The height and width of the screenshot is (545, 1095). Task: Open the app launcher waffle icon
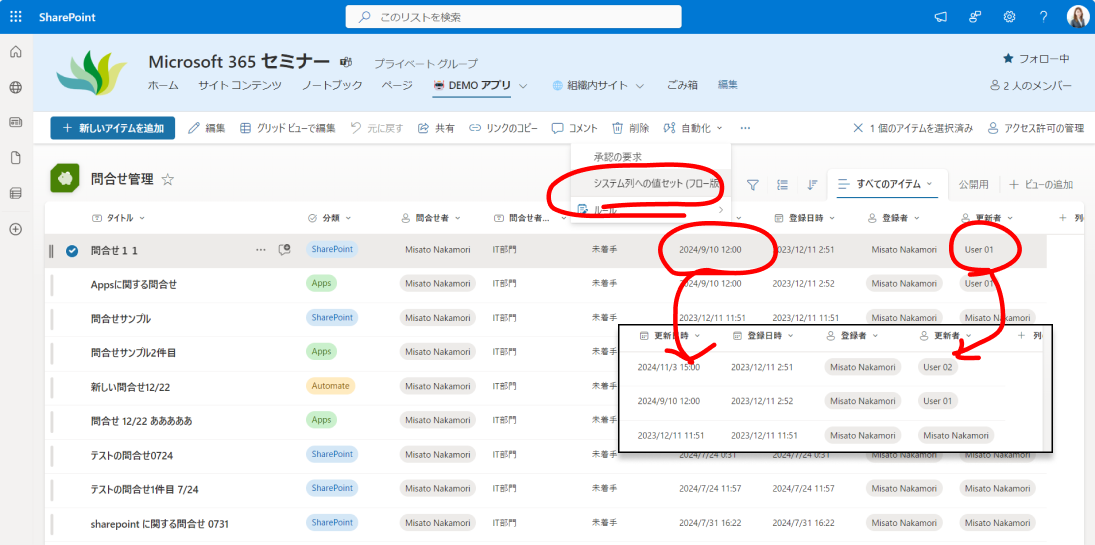click(x=15, y=17)
